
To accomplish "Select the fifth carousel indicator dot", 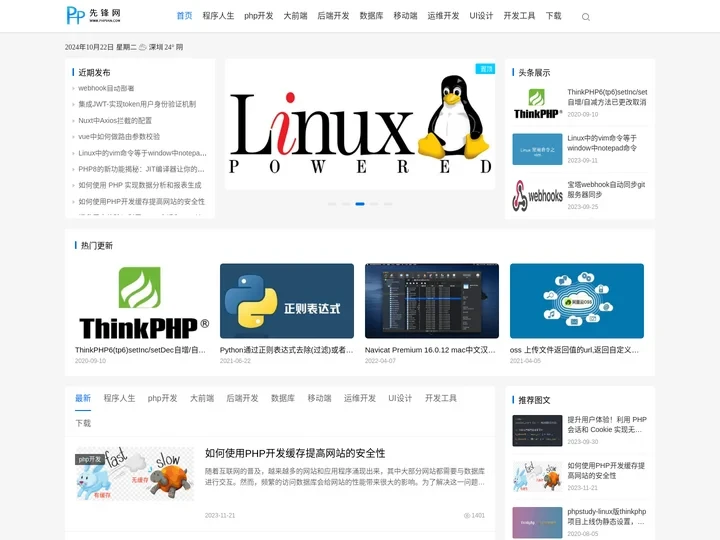I will coord(388,204).
